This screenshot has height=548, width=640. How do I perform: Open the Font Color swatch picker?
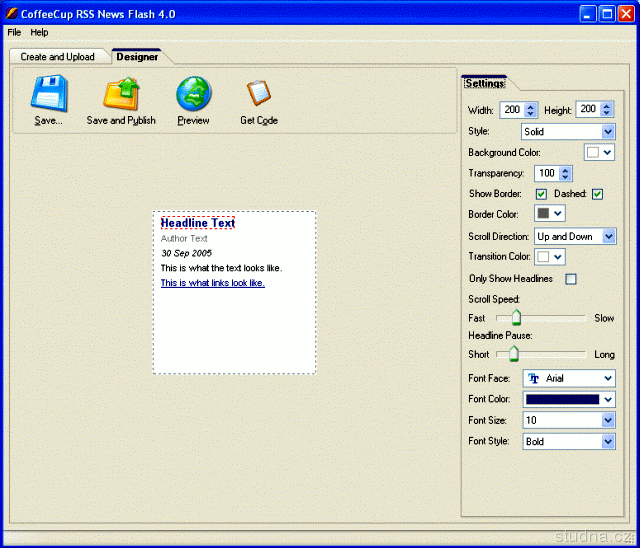[568, 399]
